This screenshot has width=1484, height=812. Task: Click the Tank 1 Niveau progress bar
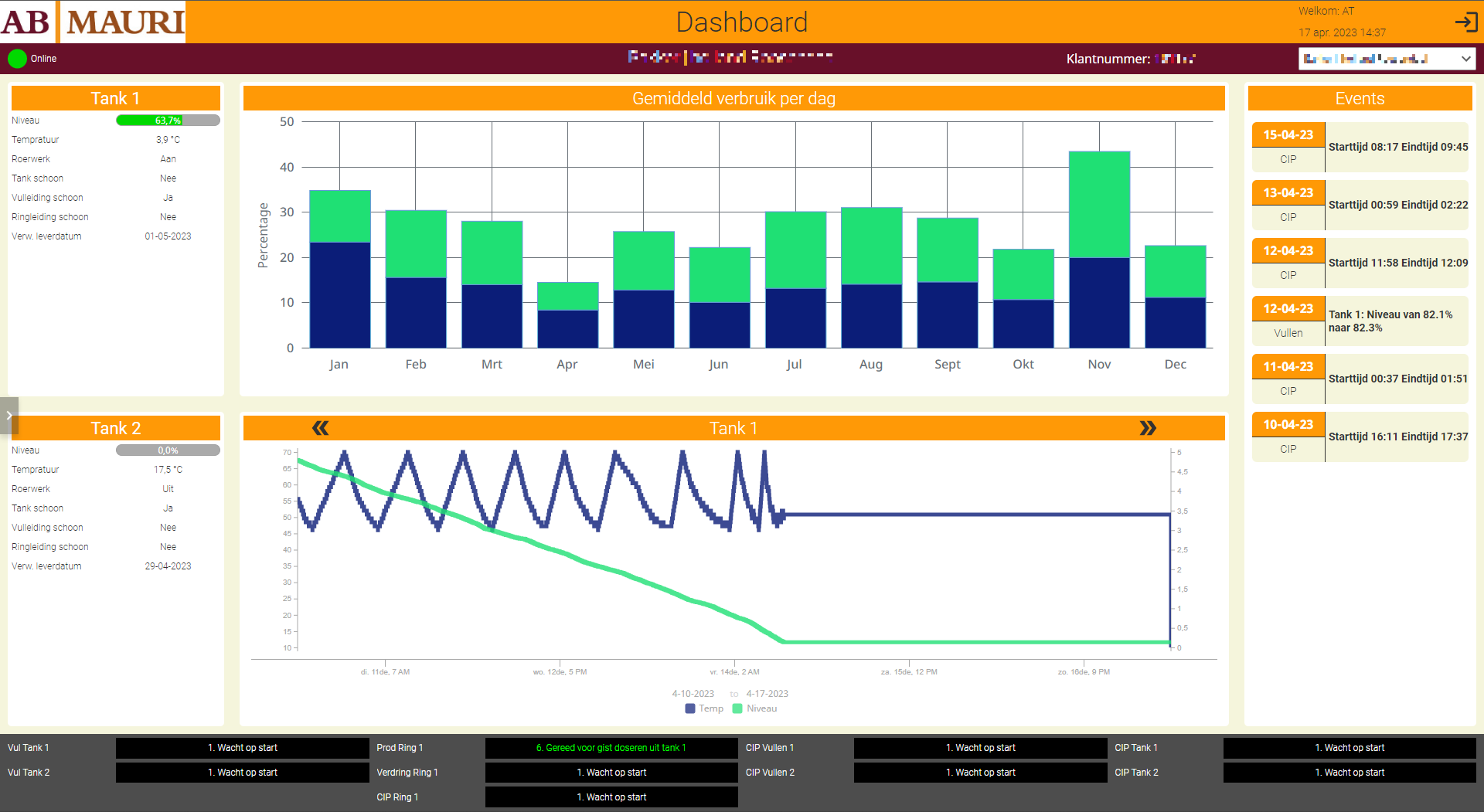(x=168, y=121)
